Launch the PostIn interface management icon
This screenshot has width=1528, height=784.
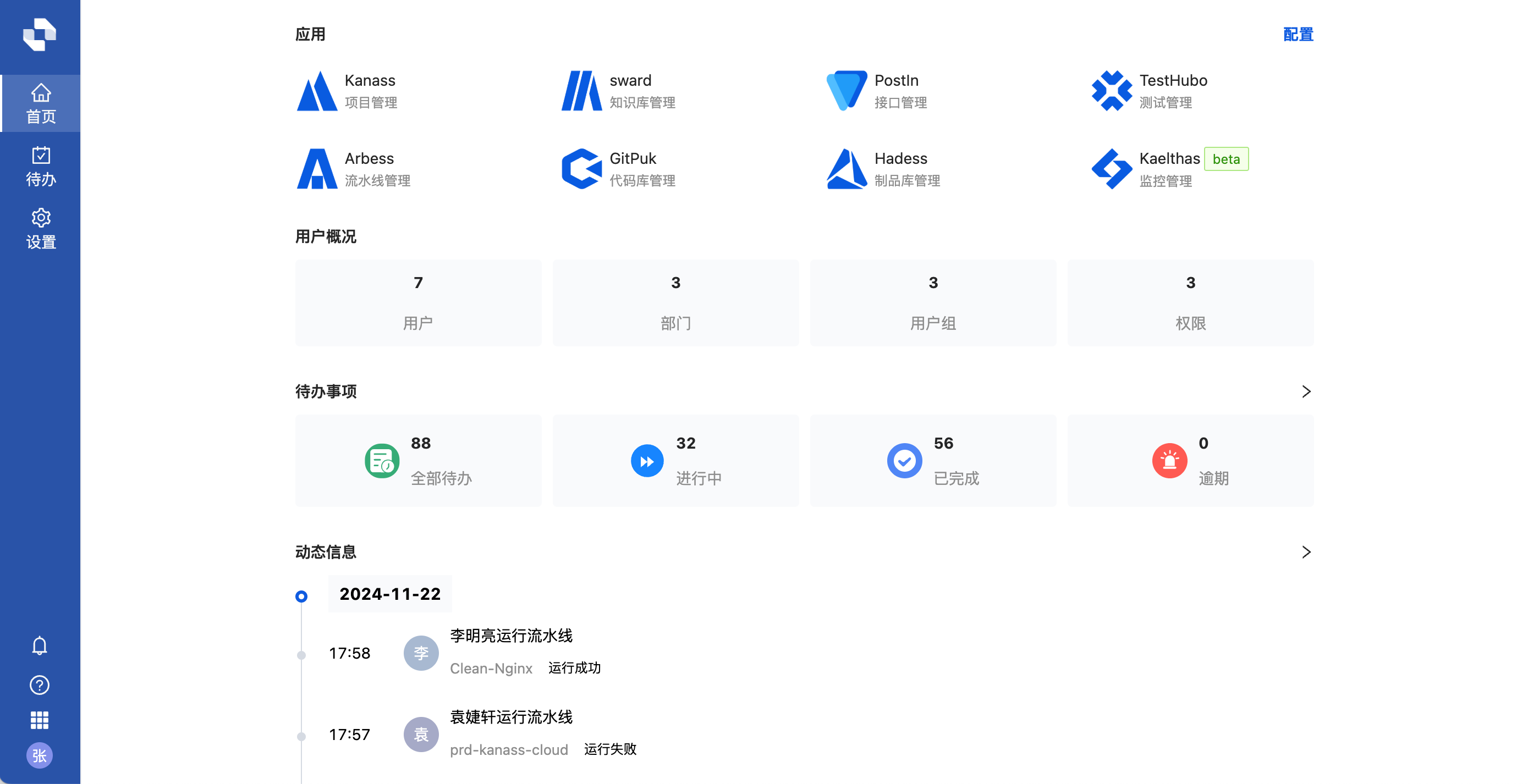click(x=846, y=91)
